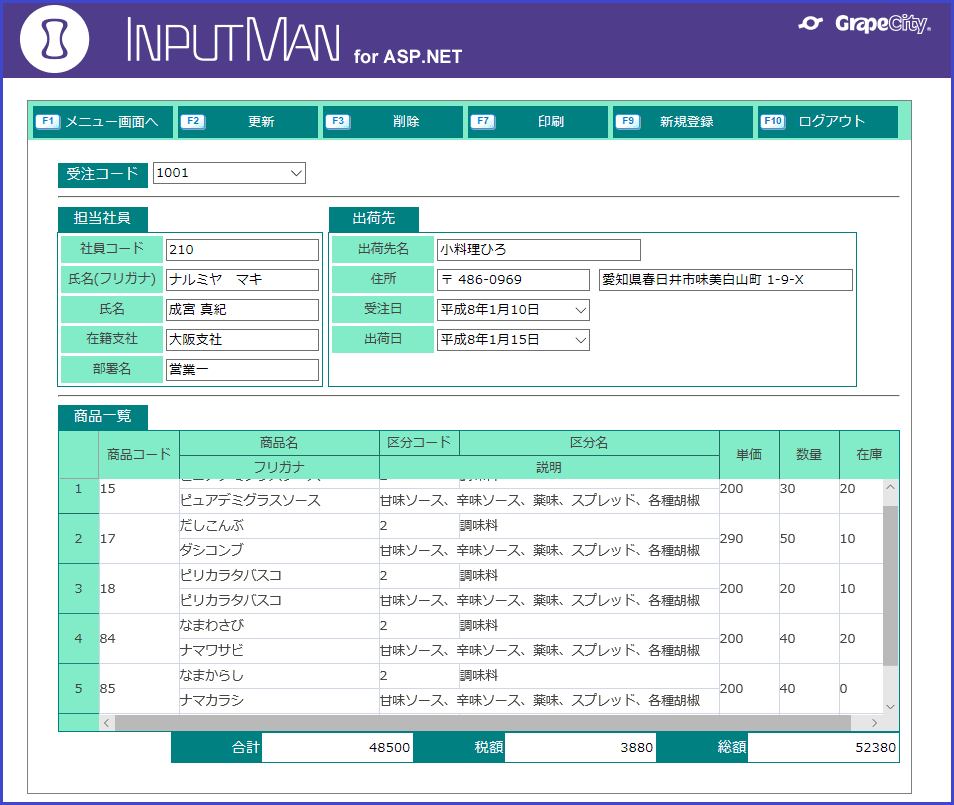The width and height of the screenshot is (954, 805).
Task: Click the grid scroll down arrow
Action: pos(890,706)
